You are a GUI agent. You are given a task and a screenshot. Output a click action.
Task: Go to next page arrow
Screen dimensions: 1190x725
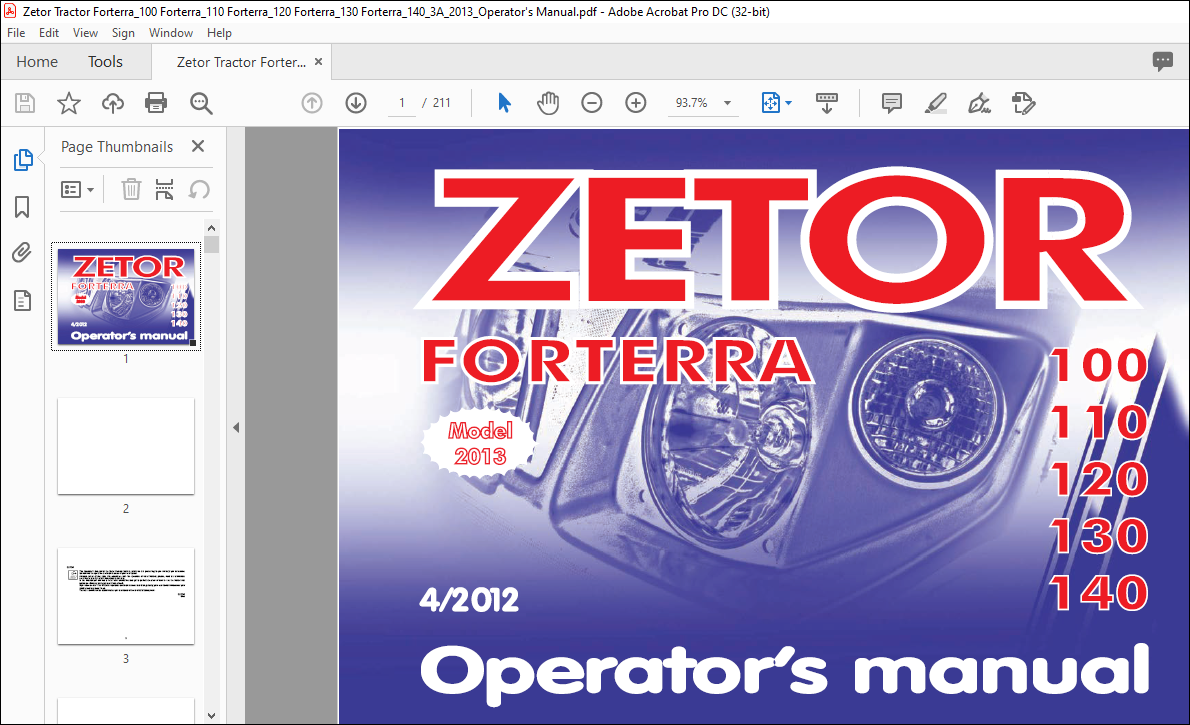[x=356, y=102]
